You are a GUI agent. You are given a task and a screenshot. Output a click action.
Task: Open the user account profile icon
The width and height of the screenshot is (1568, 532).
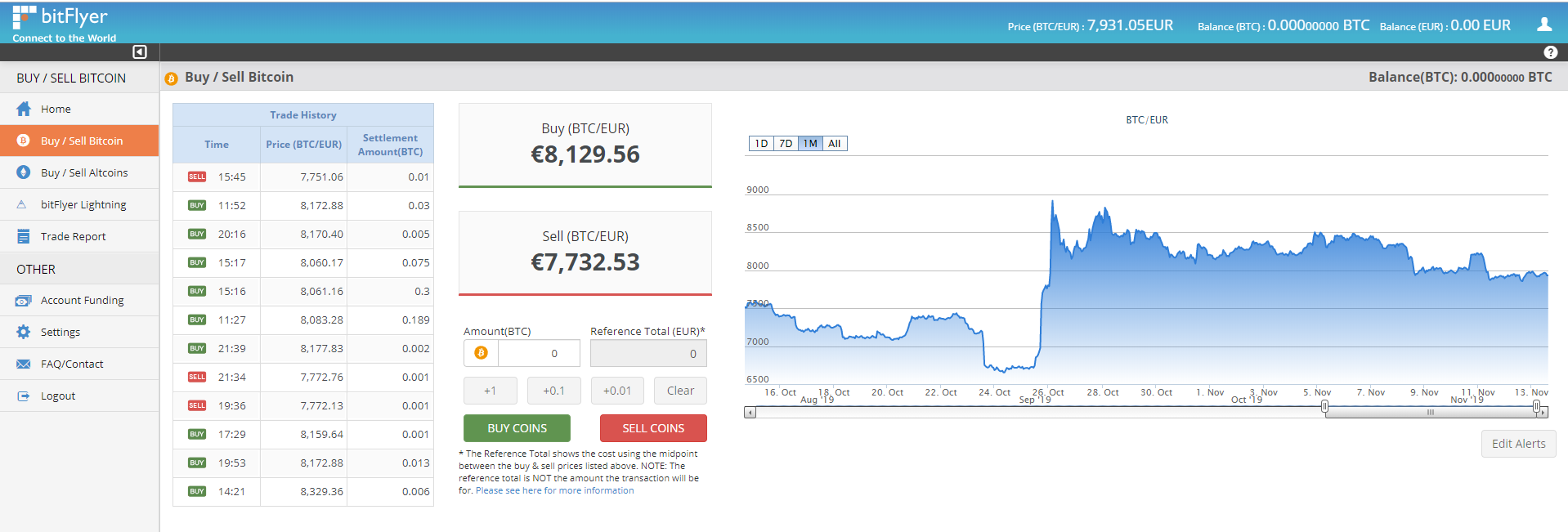(1544, 25)
